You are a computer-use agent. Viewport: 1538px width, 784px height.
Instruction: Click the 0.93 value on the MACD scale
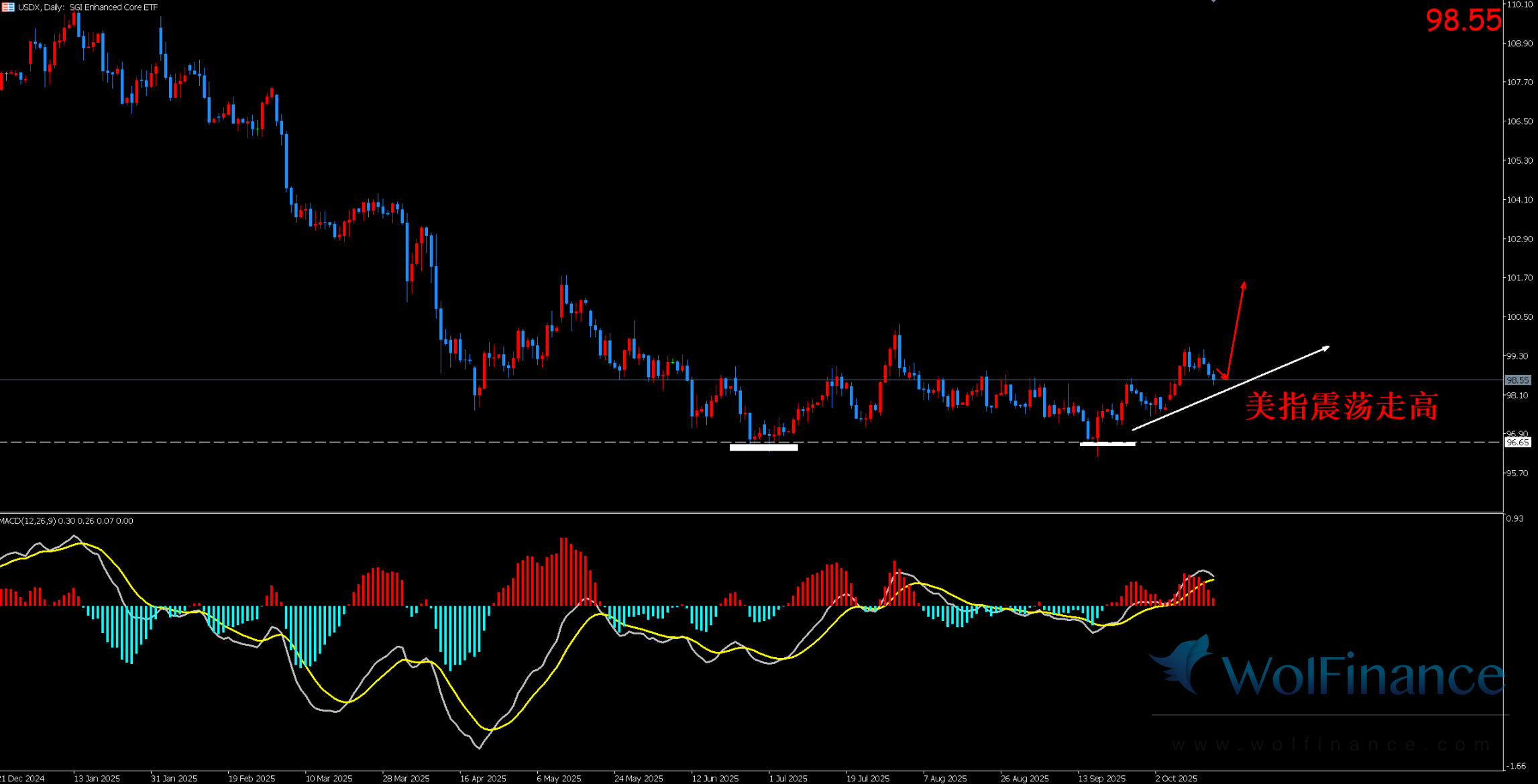(1515, 518)
